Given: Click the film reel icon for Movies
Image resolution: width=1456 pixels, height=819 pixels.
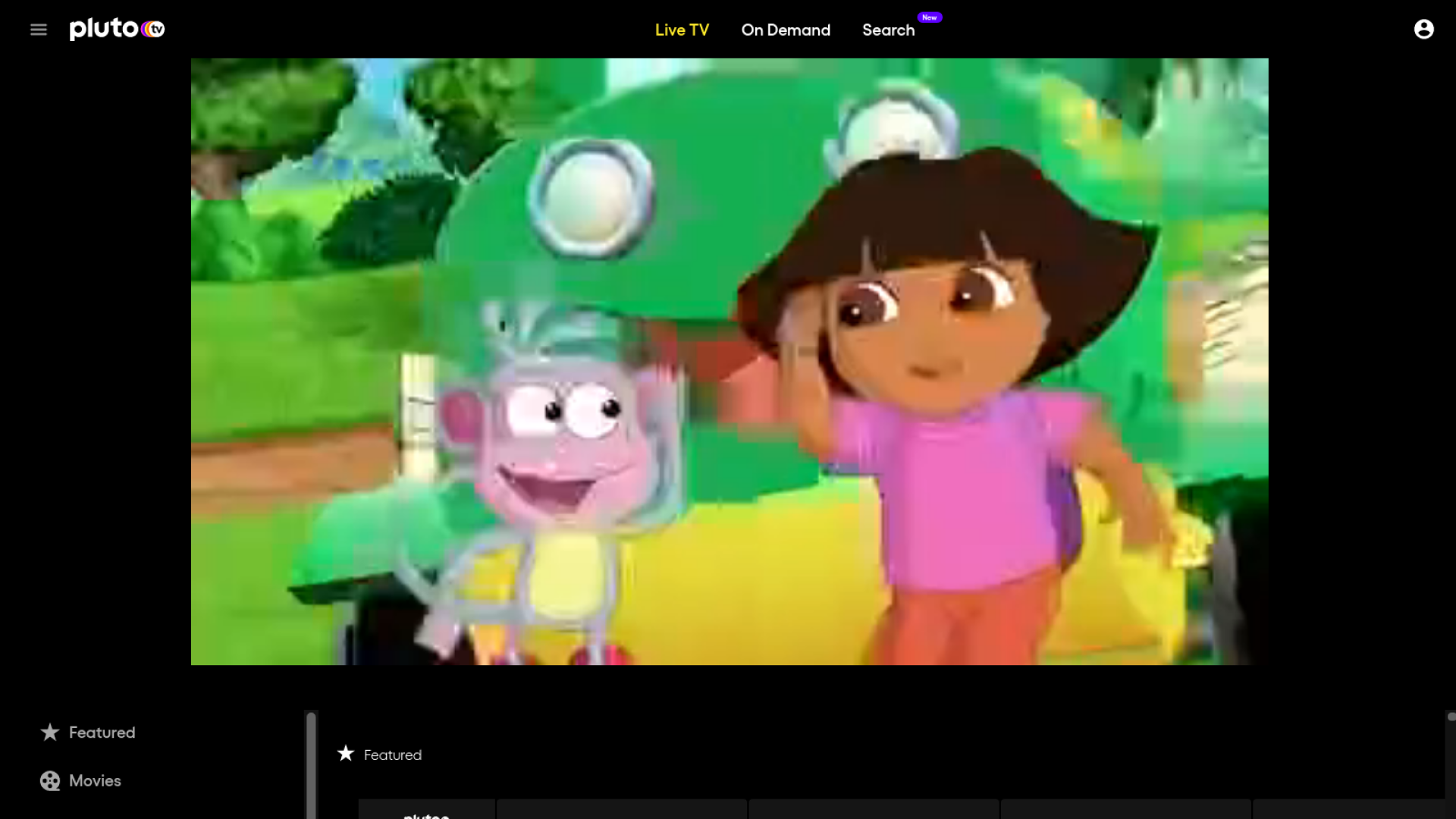Looking at the screenshot, I should [x=50, y=780].
